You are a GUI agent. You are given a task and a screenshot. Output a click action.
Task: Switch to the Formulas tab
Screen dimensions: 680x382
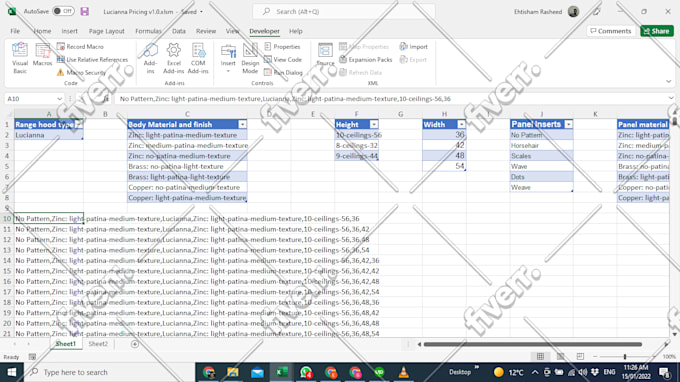(x=148, y=31)
